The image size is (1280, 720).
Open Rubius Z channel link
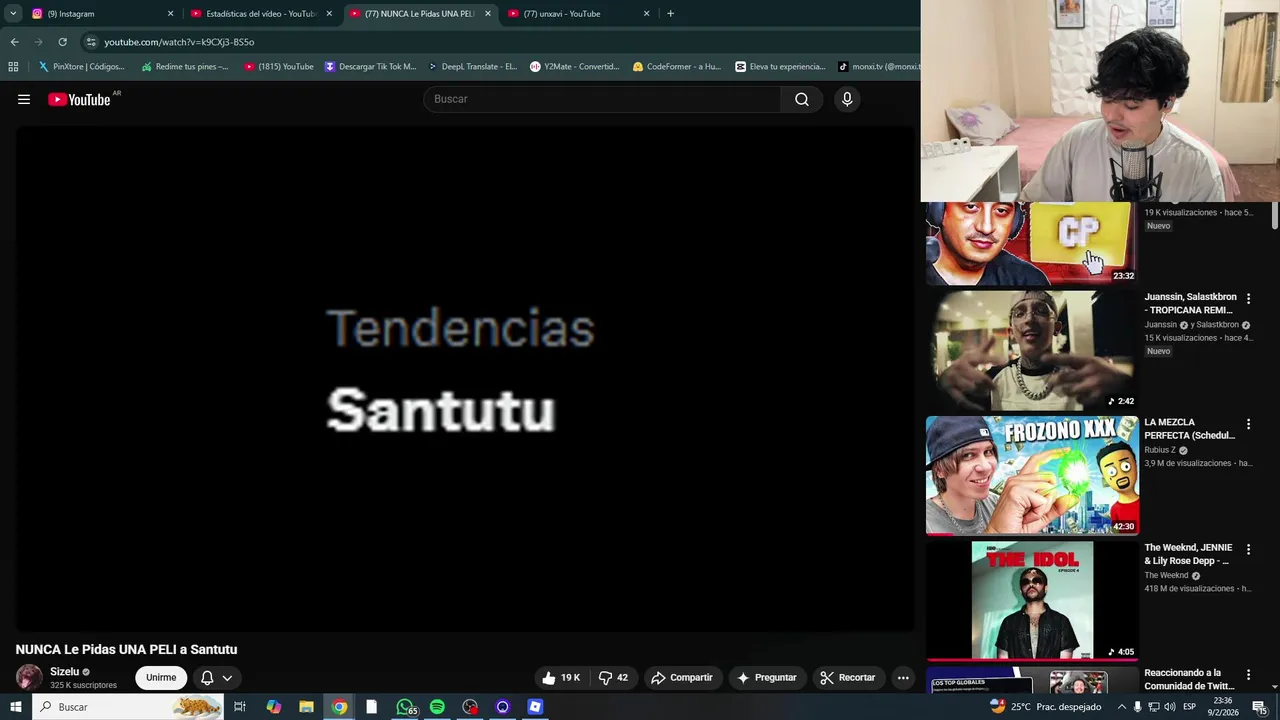click(x=1160, y=450)
